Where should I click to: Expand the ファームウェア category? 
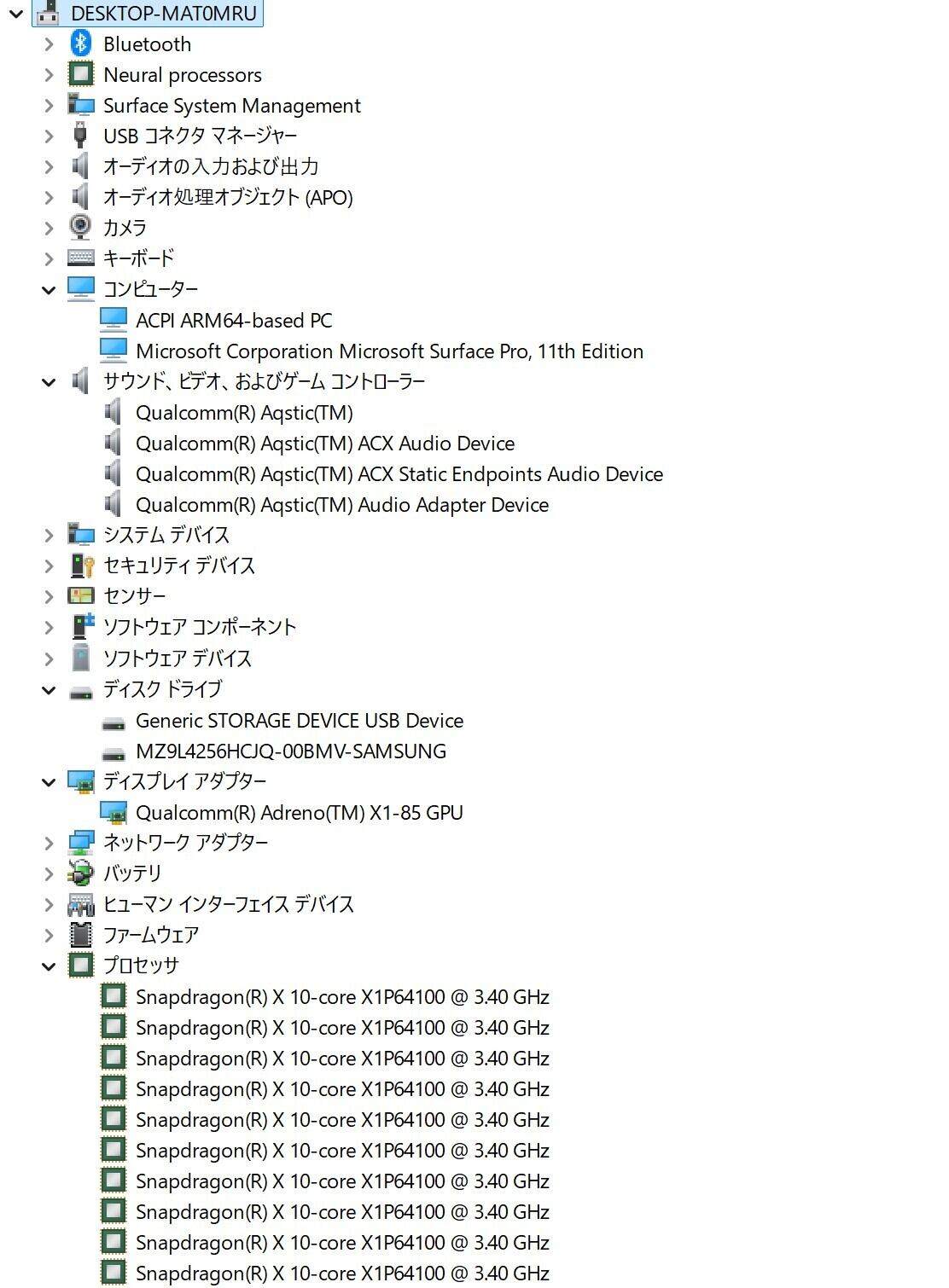pos(49,935)
